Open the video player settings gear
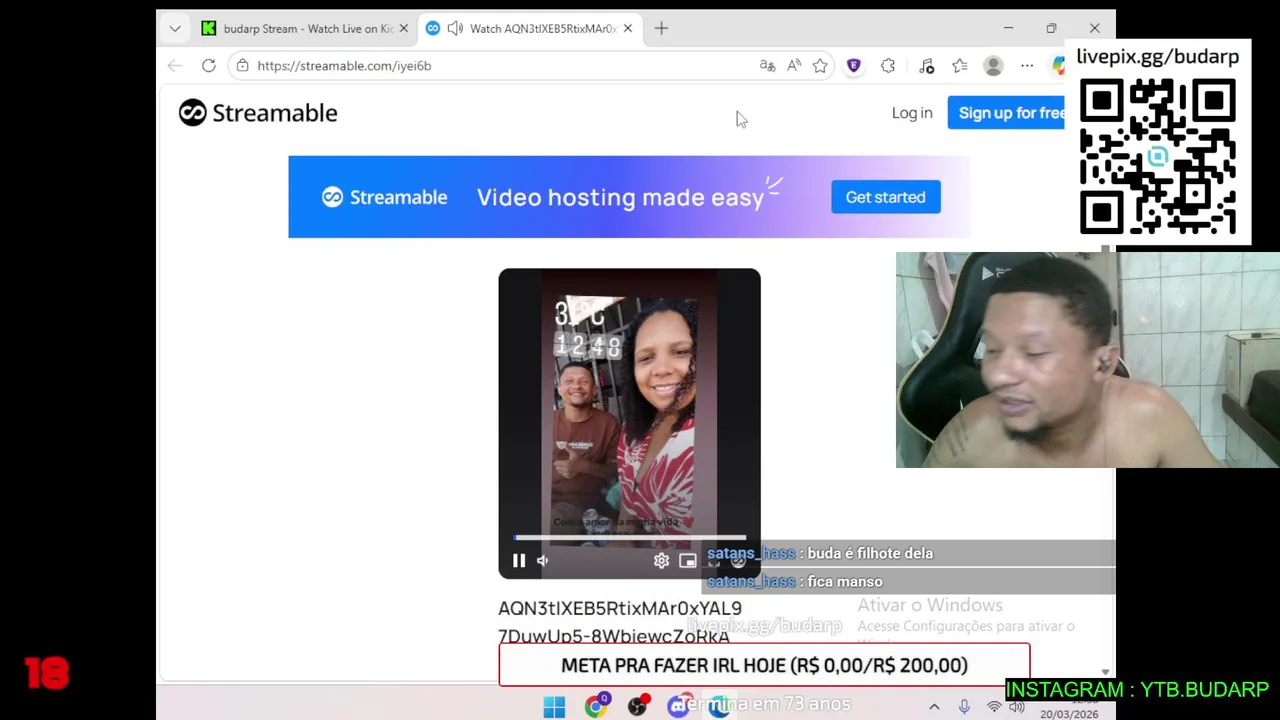This screenshot has height=720, width=1280. pos(661,561)
